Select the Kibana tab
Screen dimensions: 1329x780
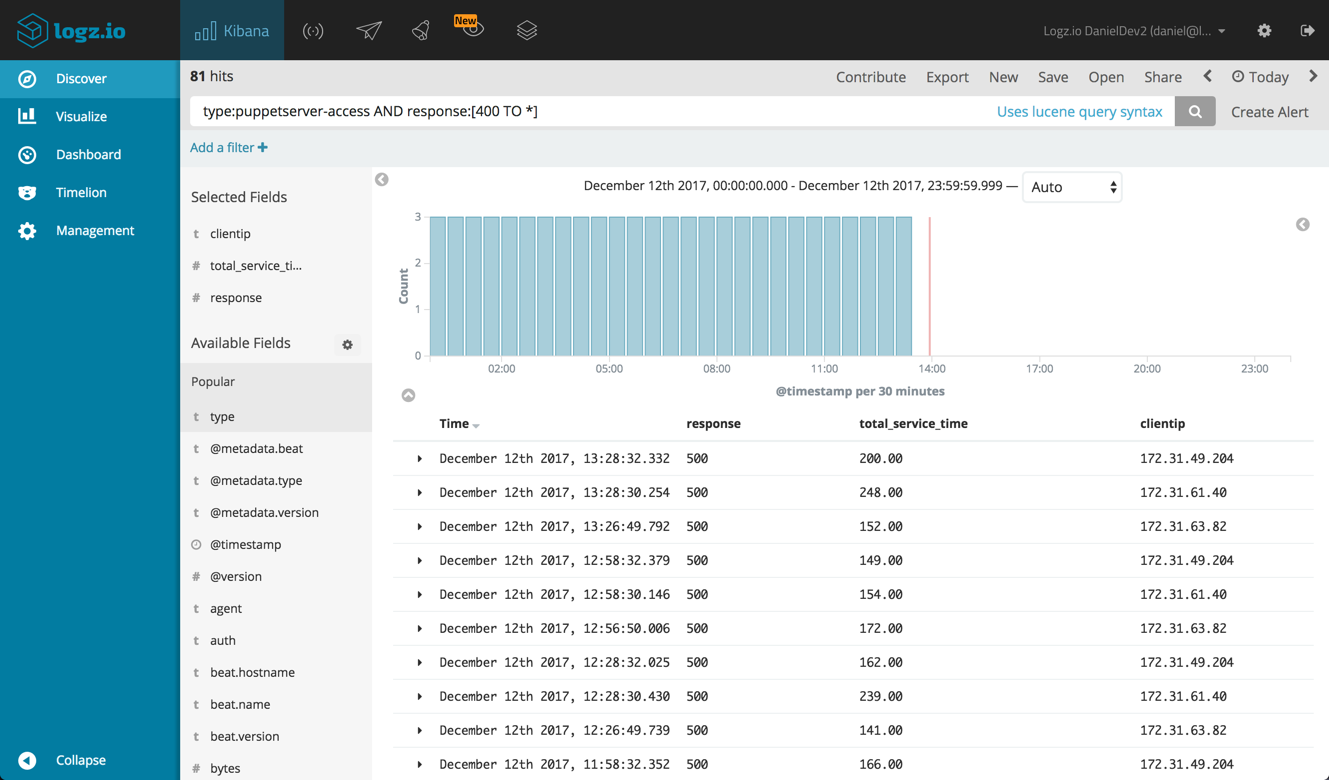pyautogui.click(x=232, y=31)
